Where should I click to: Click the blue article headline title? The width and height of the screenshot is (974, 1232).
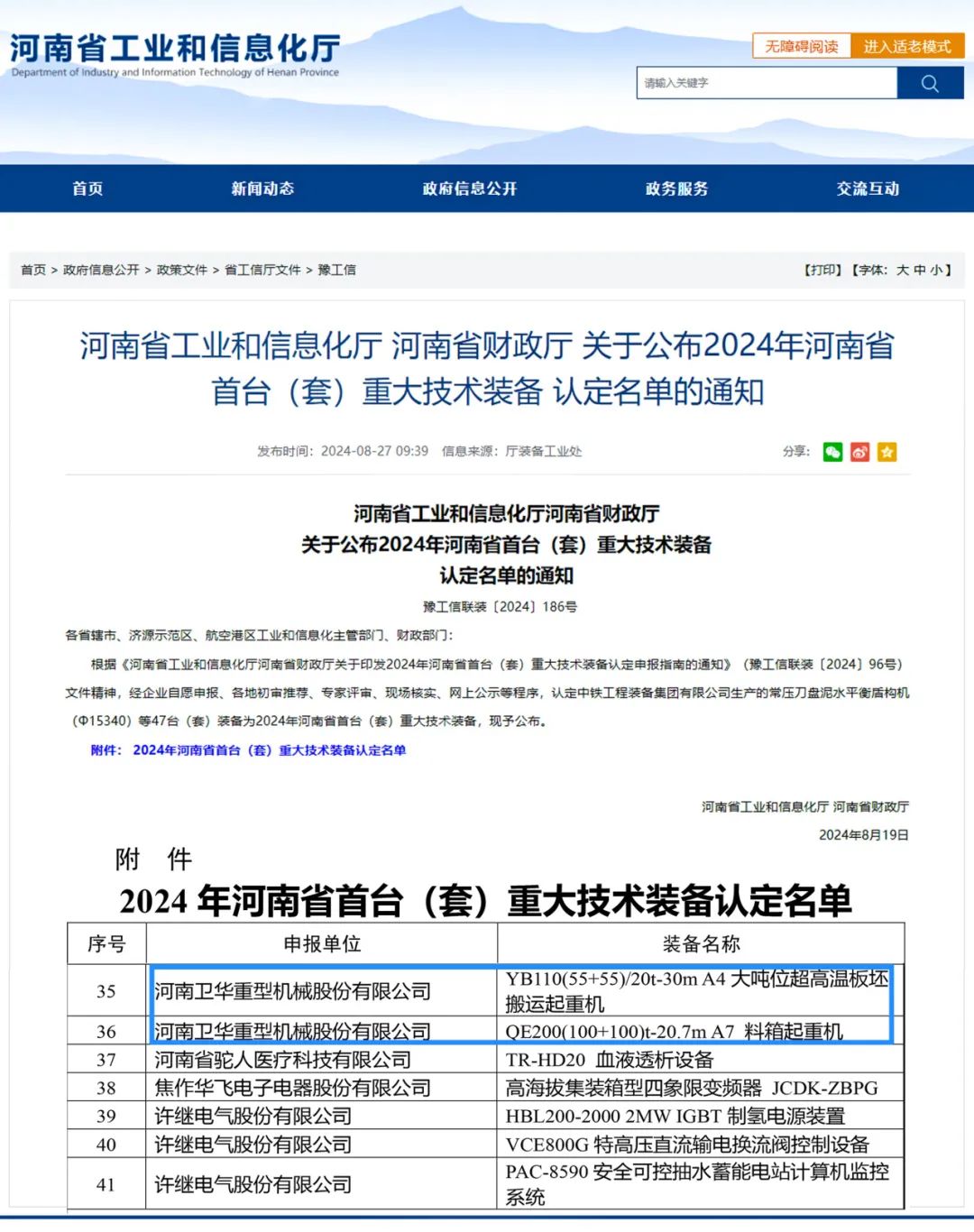(x=487, y=368)
